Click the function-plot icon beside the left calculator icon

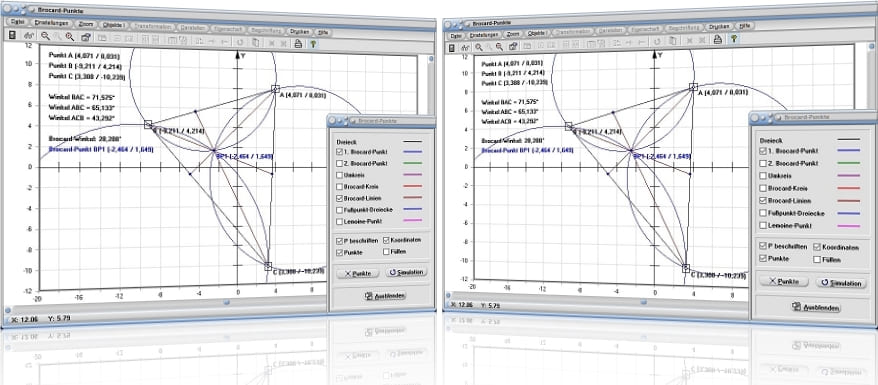click(x=30, y=36)
